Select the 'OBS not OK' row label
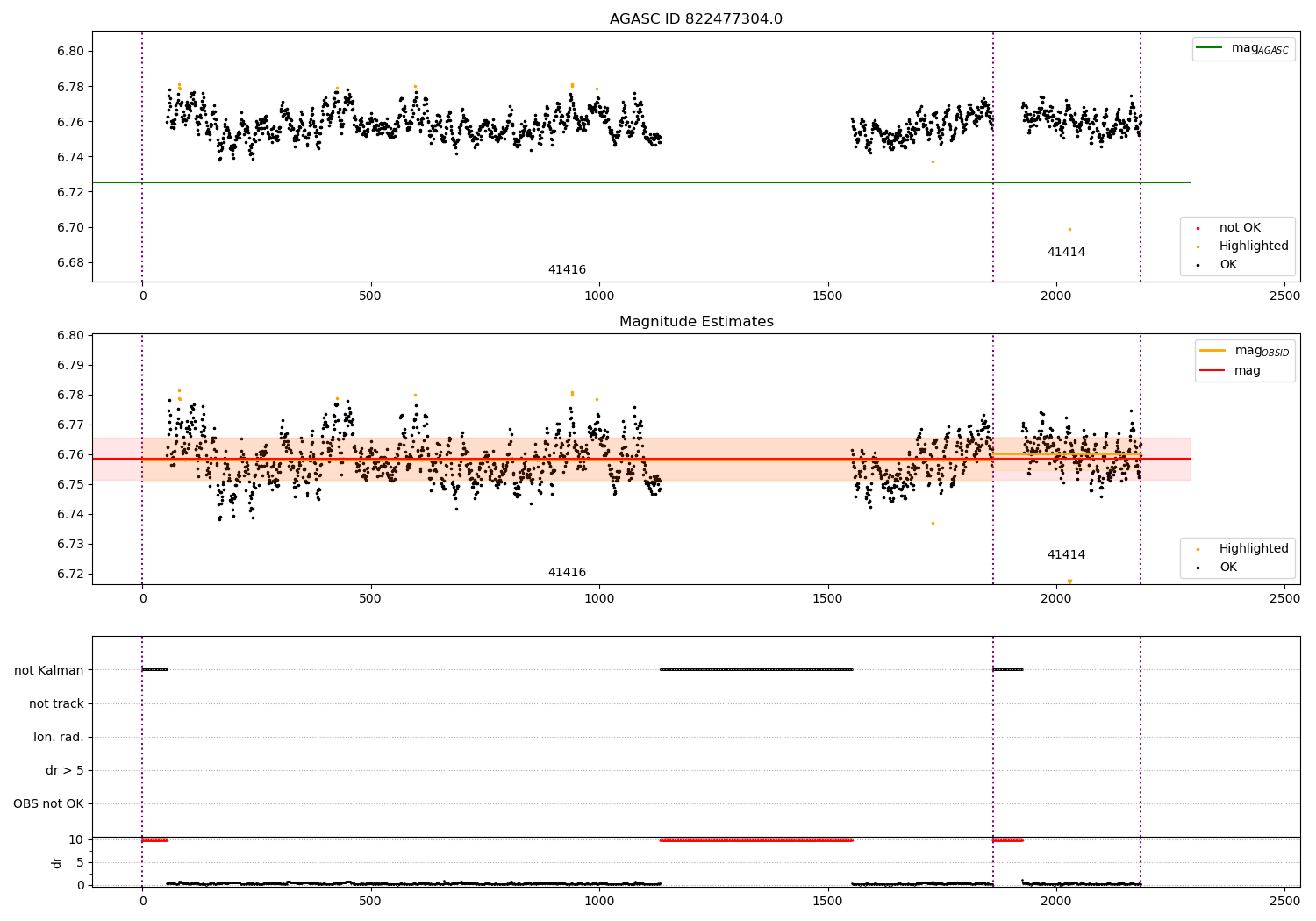The width and height of the screenshot is (1316, 921). [x=48, y=803]
